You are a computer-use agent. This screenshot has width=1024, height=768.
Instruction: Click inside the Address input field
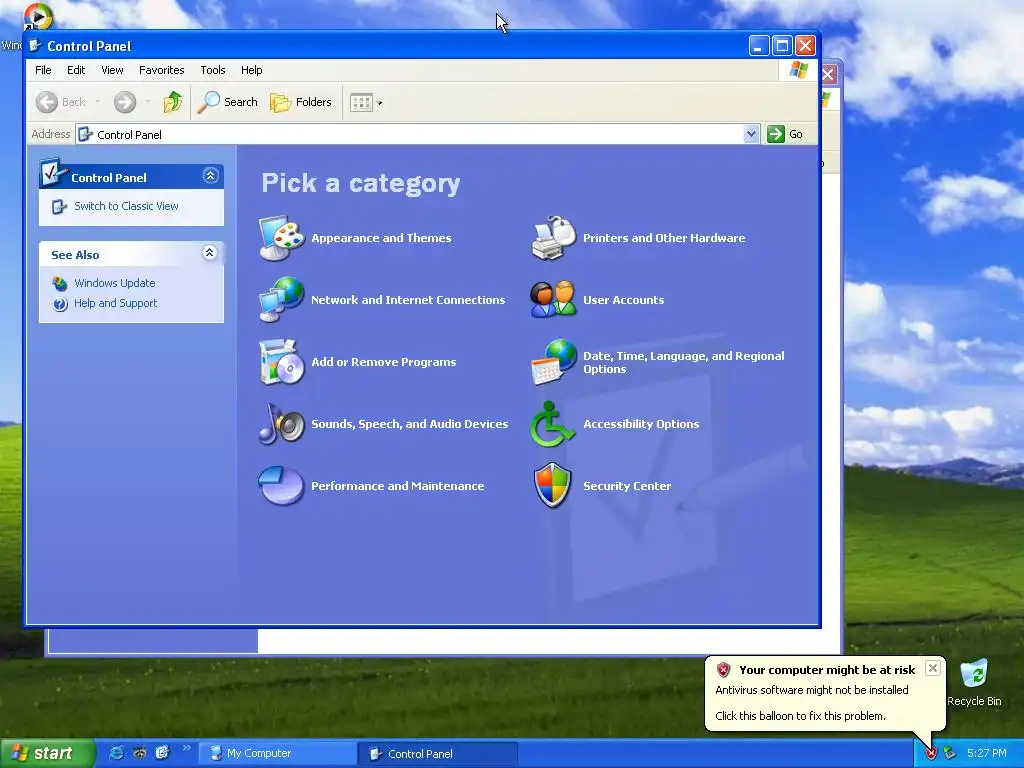point(418,134)
